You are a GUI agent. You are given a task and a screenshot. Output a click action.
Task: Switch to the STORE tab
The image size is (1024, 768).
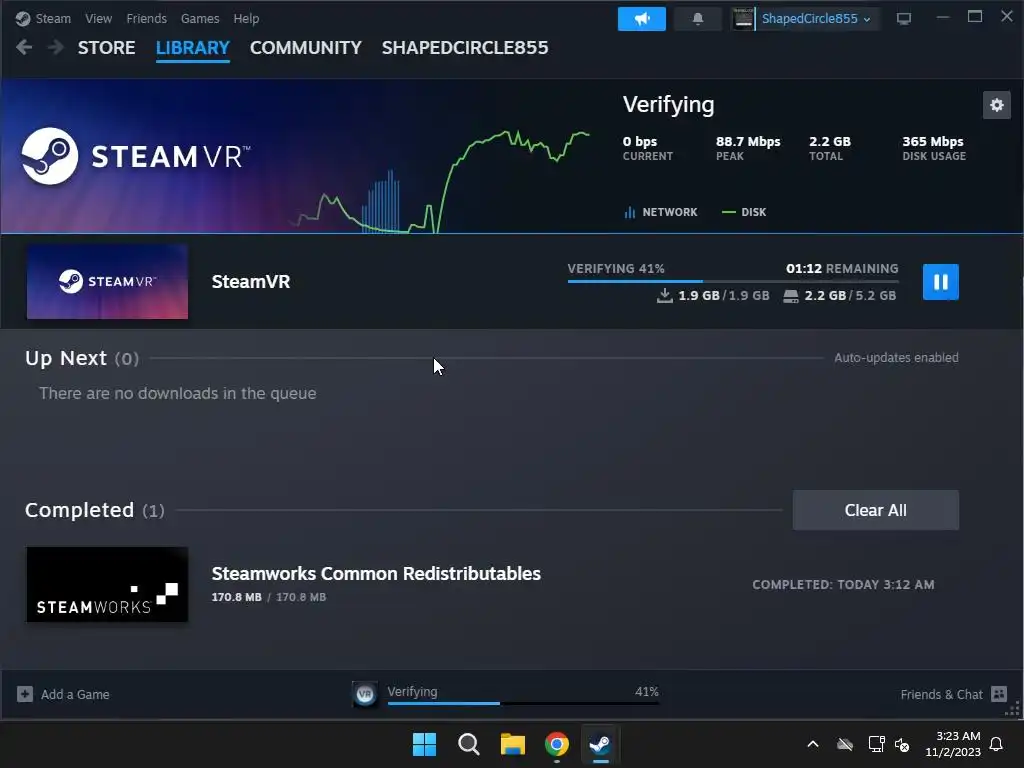point(106,48)
